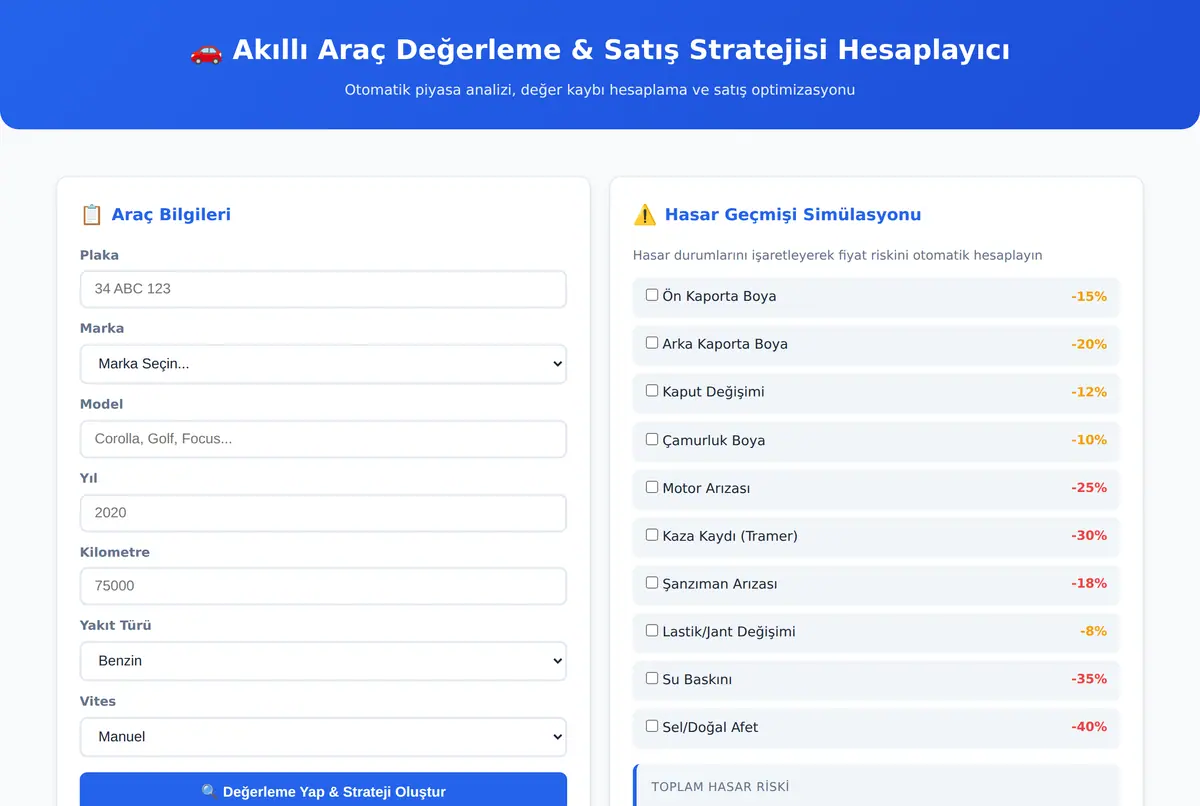Click the Yakıt Türü field label
This screenshot has width=1200, height=806.
116,625
